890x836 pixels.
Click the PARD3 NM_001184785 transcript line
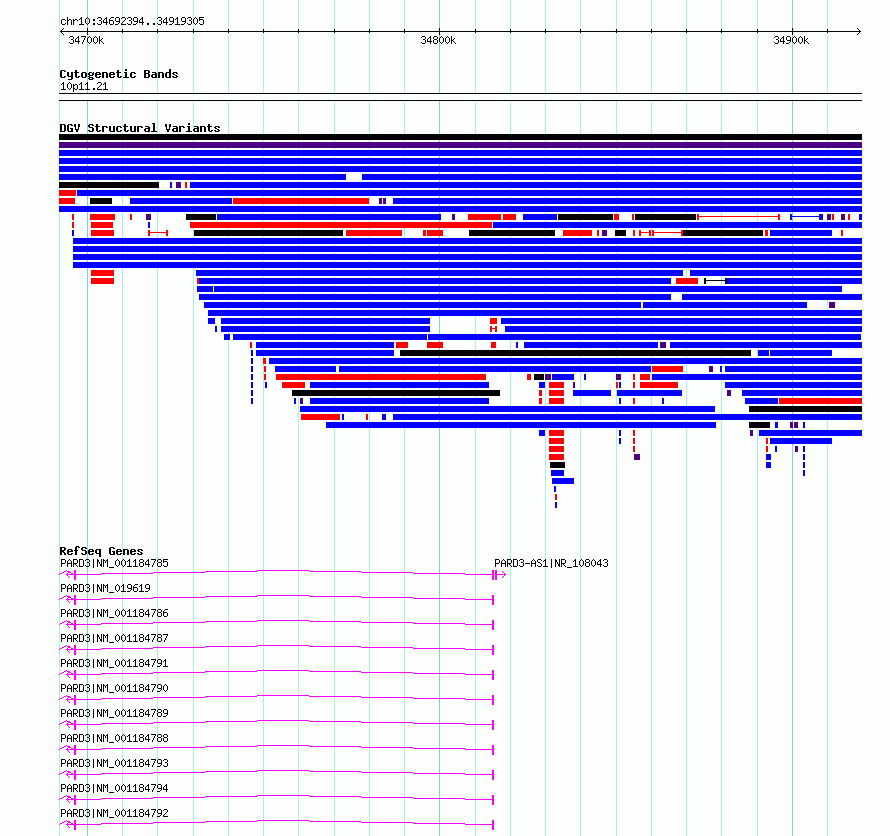pyautogui.click(x=276, y=574)
